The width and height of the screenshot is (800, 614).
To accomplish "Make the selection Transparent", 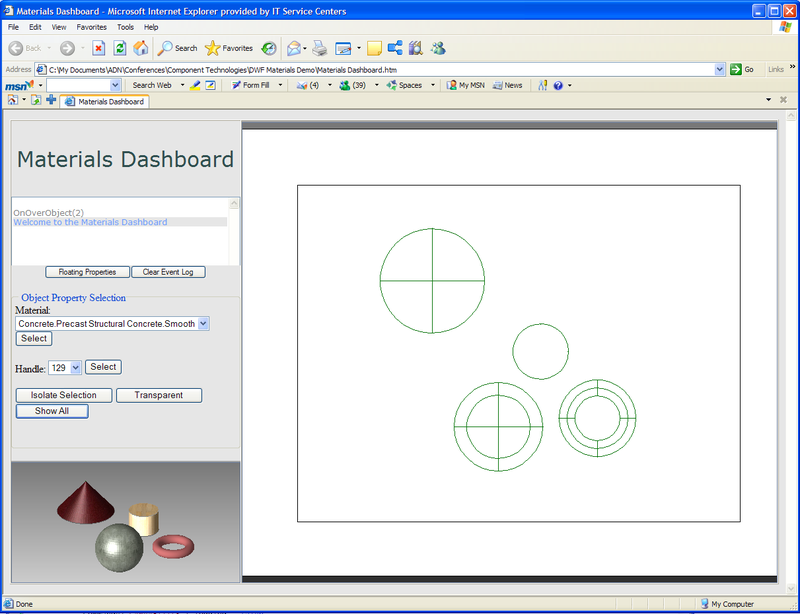I will 159,396.
